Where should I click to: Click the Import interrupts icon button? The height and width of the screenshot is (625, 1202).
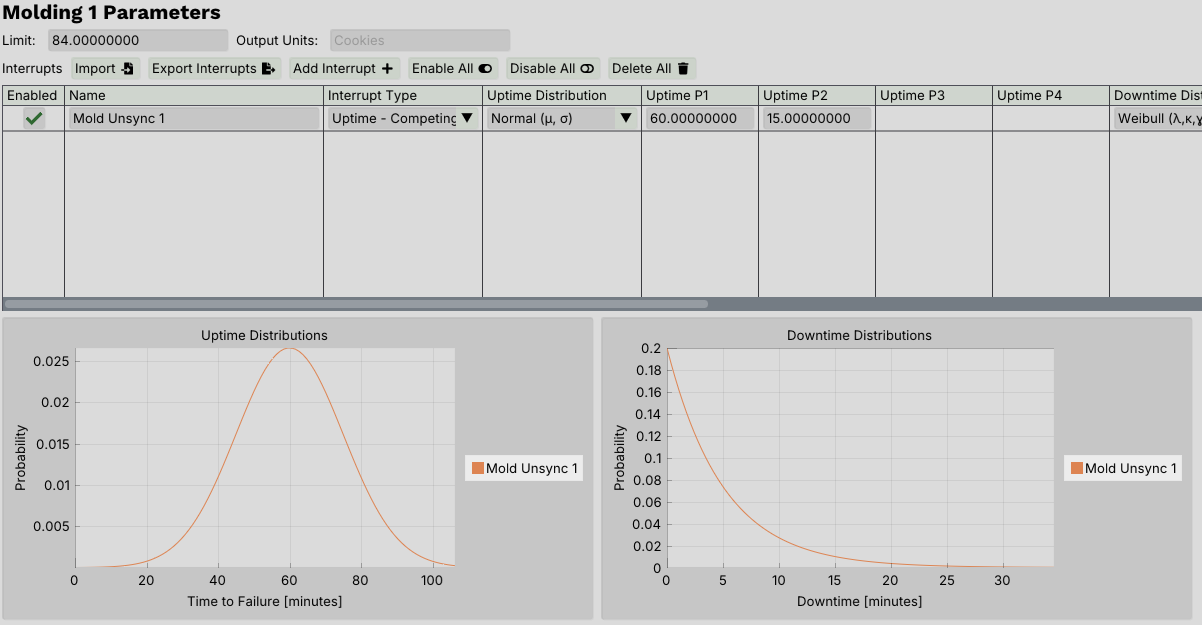128,69
